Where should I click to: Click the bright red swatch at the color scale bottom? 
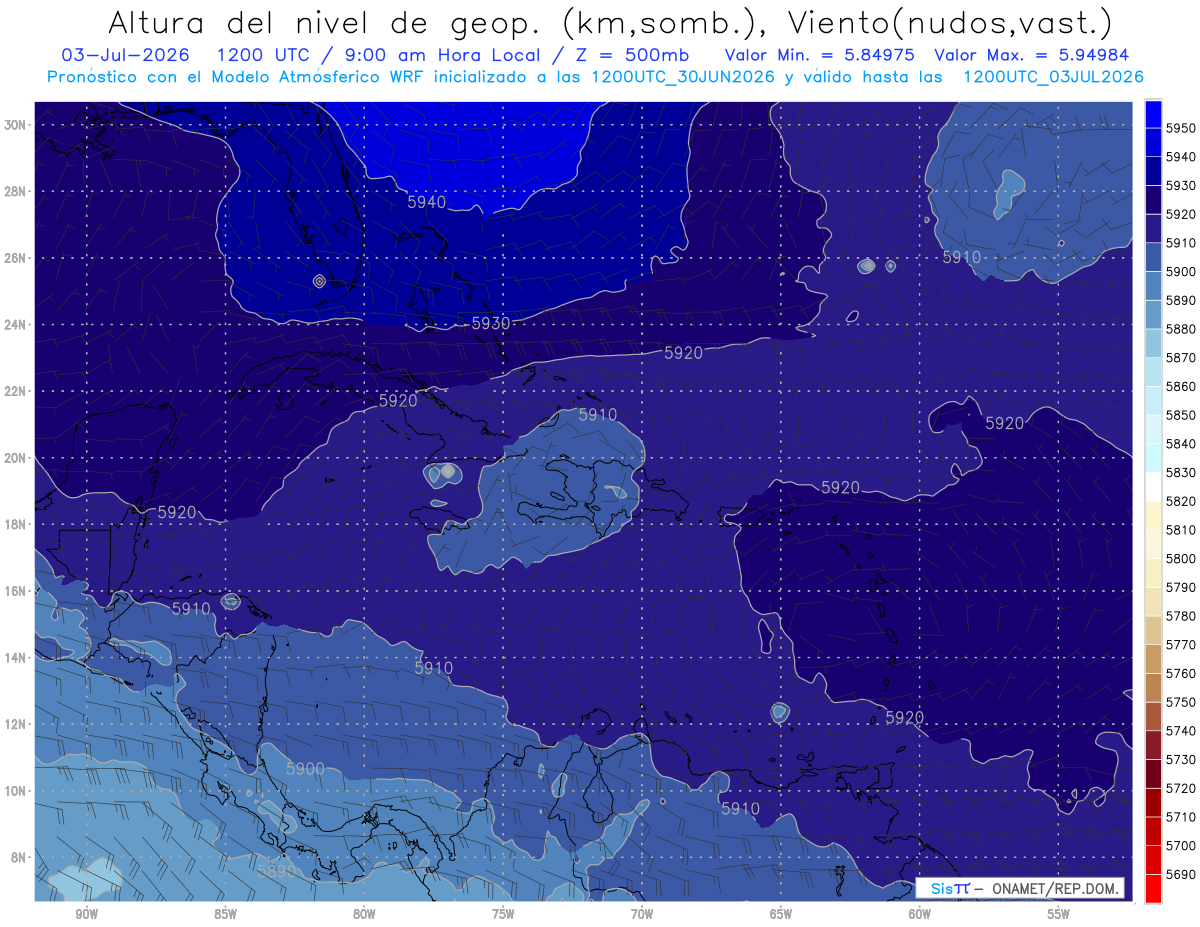click(x=1153, y=888)
